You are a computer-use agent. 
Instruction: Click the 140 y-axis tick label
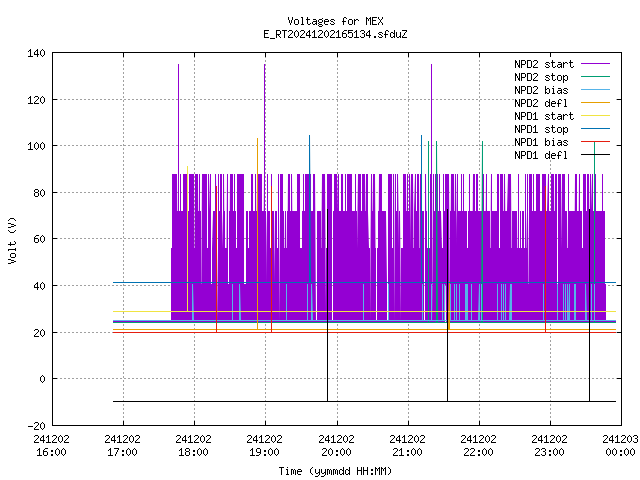pyautogui.click(x=36, y=53)
